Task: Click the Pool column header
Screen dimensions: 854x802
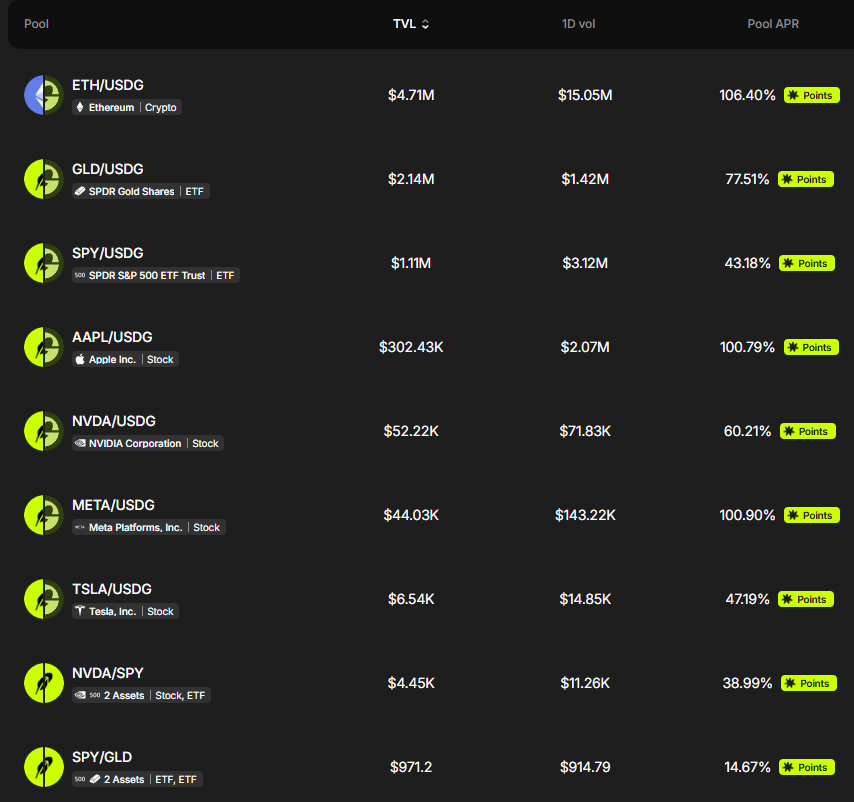Action: coord(36,24)
